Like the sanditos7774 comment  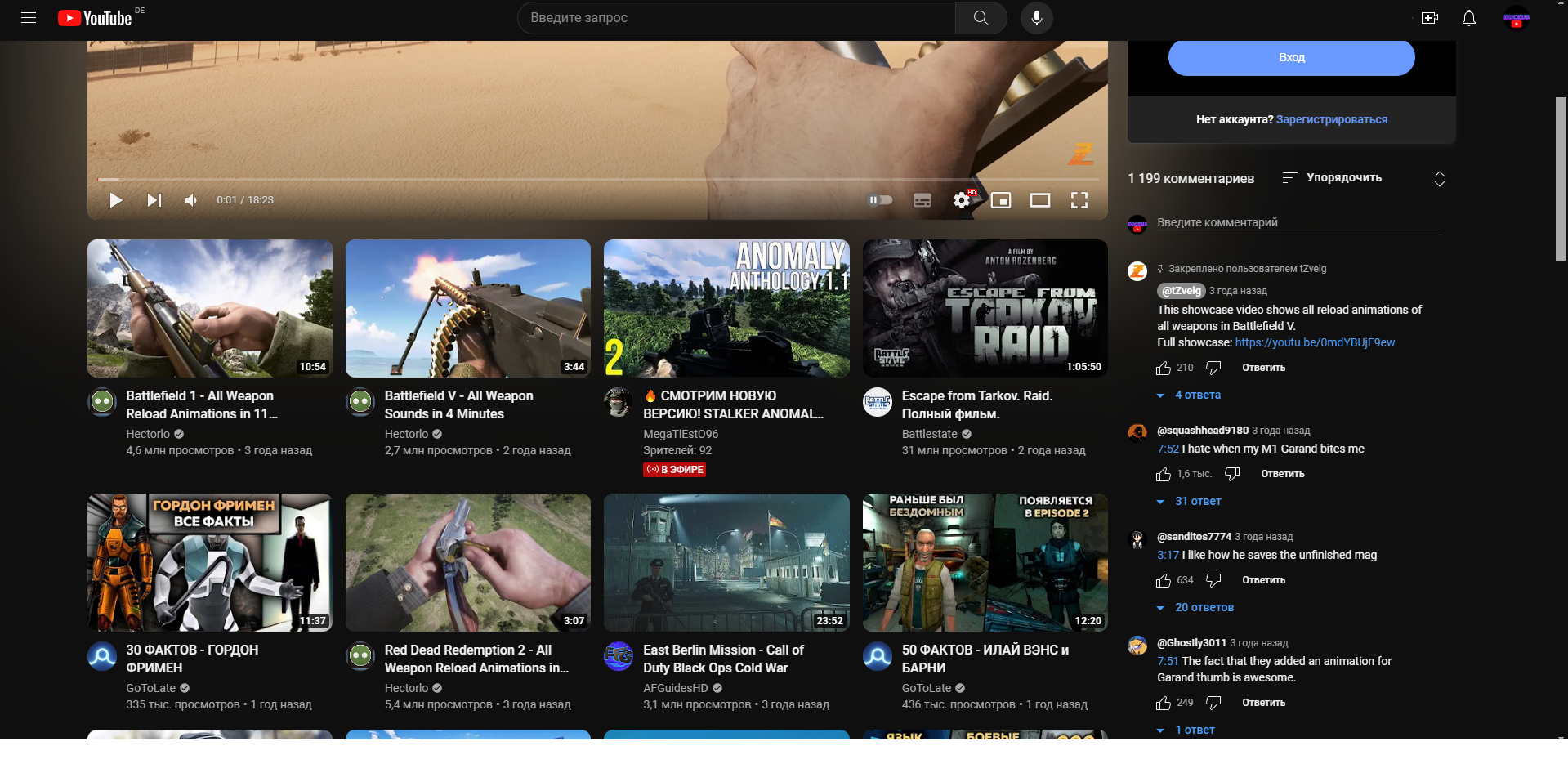(1164, 581)
